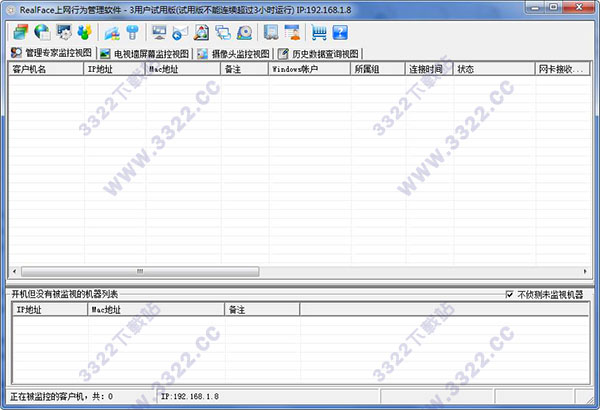Click the stacked colored windows toolbar icon
Image resolution: width=600 pixels, height=410 pixels.
coord(20,32)
